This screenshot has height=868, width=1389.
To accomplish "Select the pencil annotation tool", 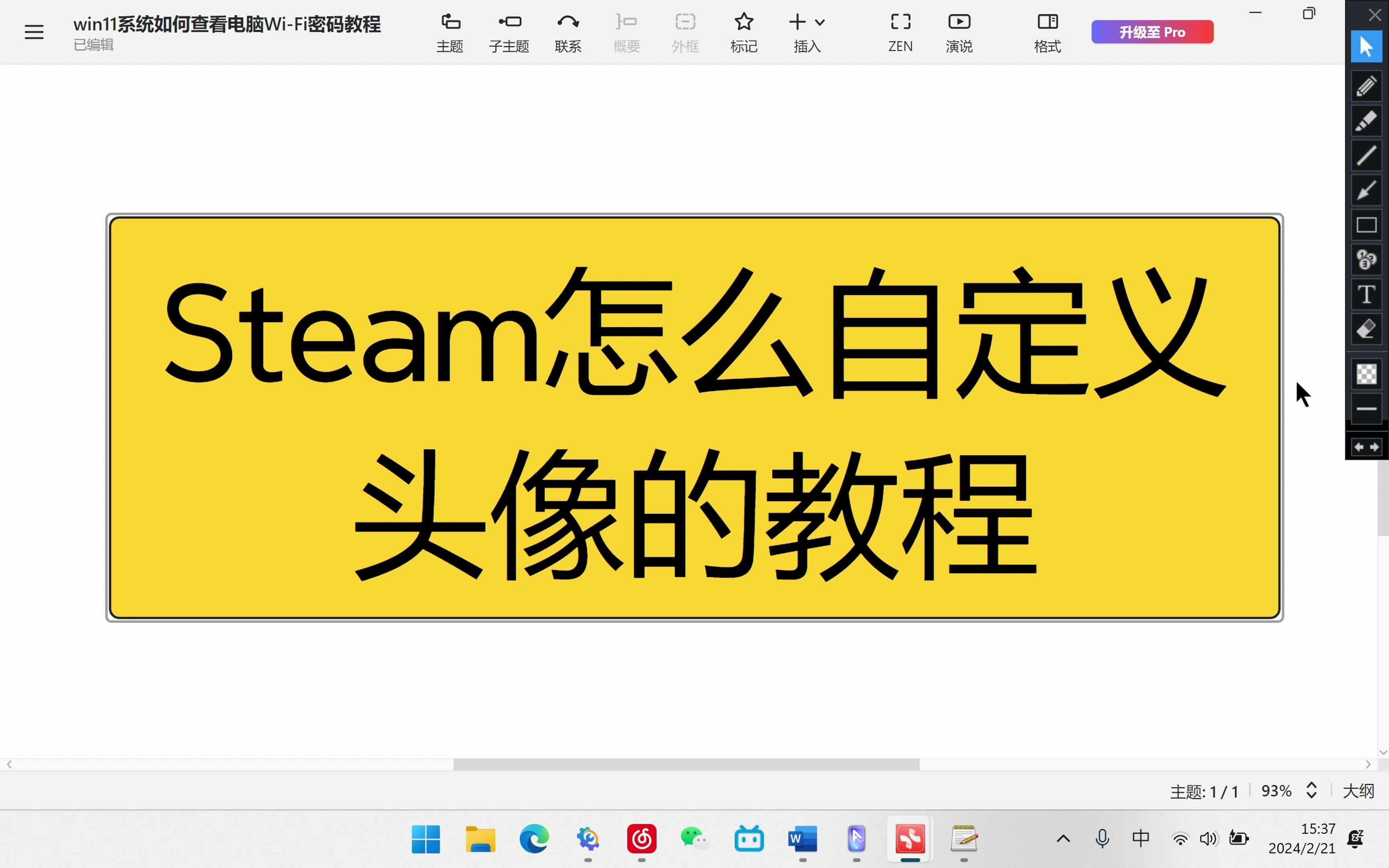I will coord(1366,86).
